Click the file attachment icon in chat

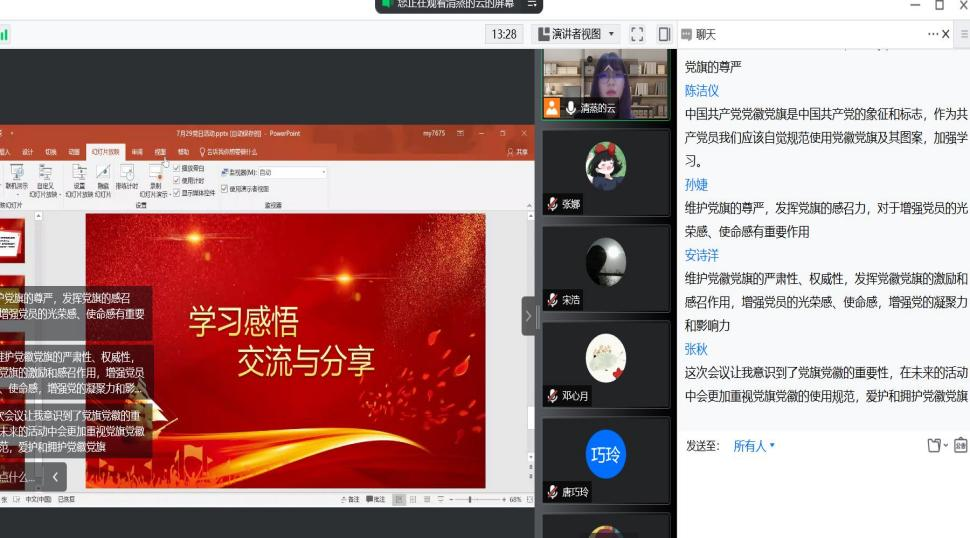[934, 445]
